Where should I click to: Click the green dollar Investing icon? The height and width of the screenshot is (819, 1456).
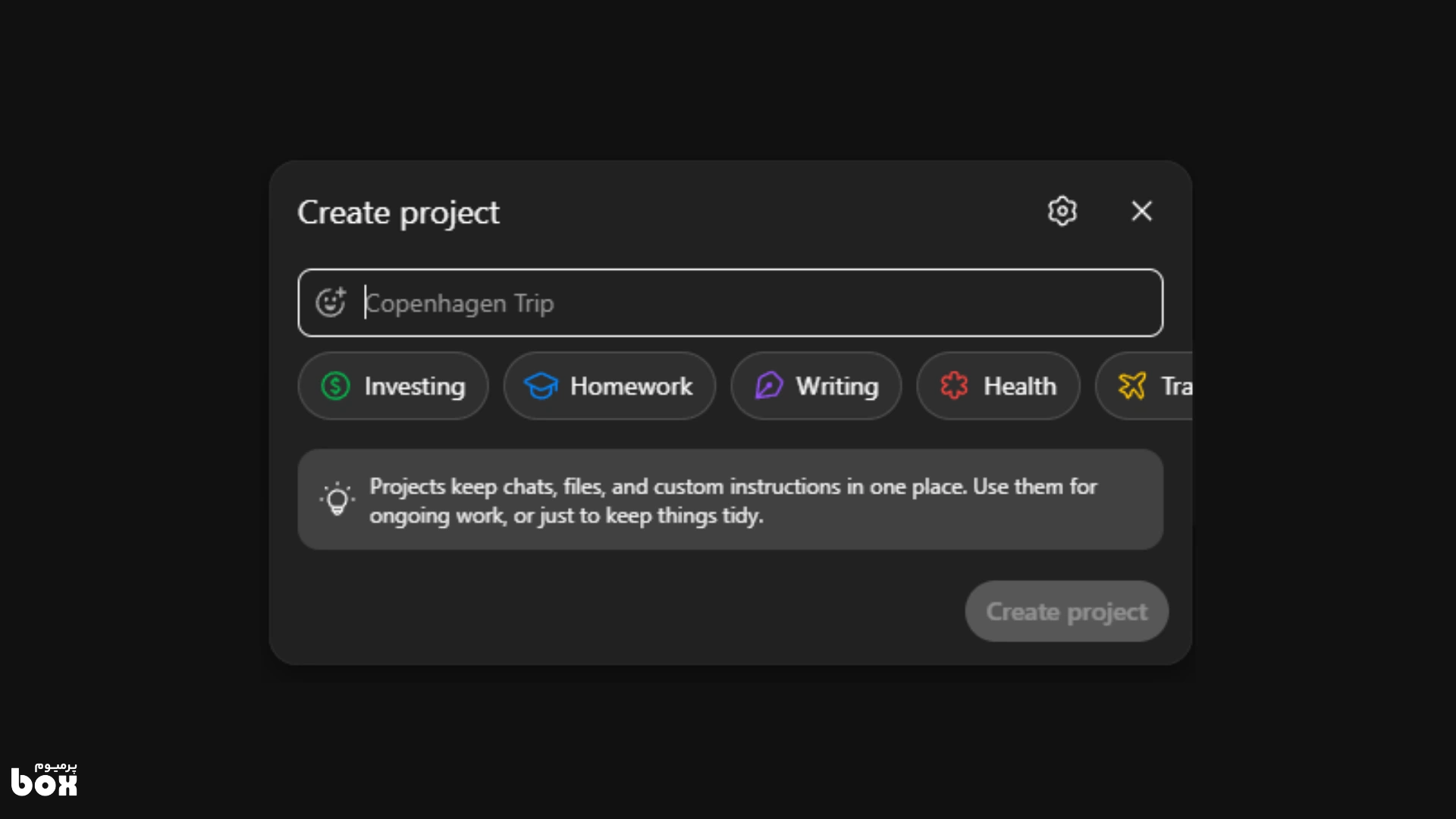click(x=335, y=386)
